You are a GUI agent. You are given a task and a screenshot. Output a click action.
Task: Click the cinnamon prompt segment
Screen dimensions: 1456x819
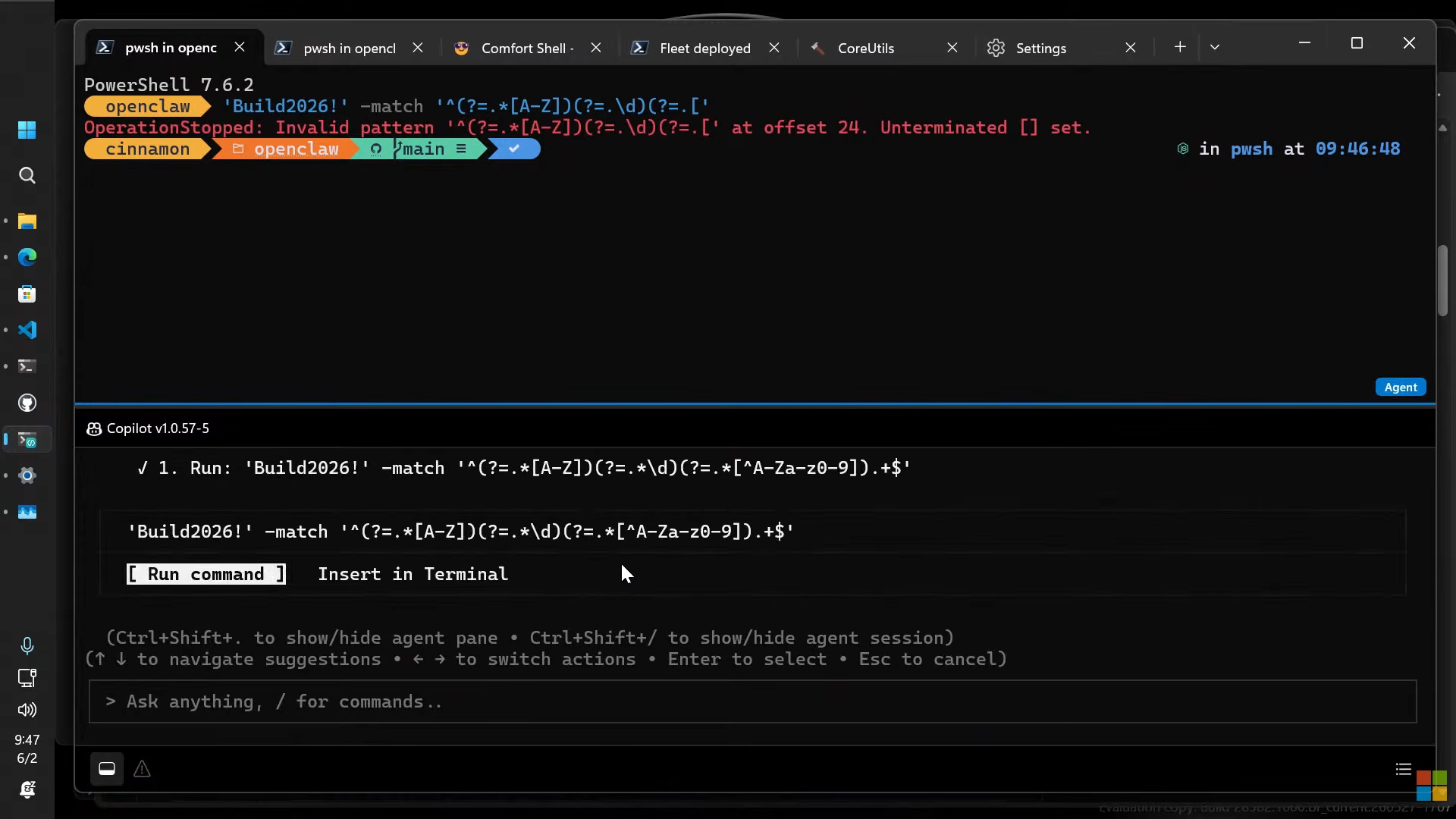click(x=147, y=149)
